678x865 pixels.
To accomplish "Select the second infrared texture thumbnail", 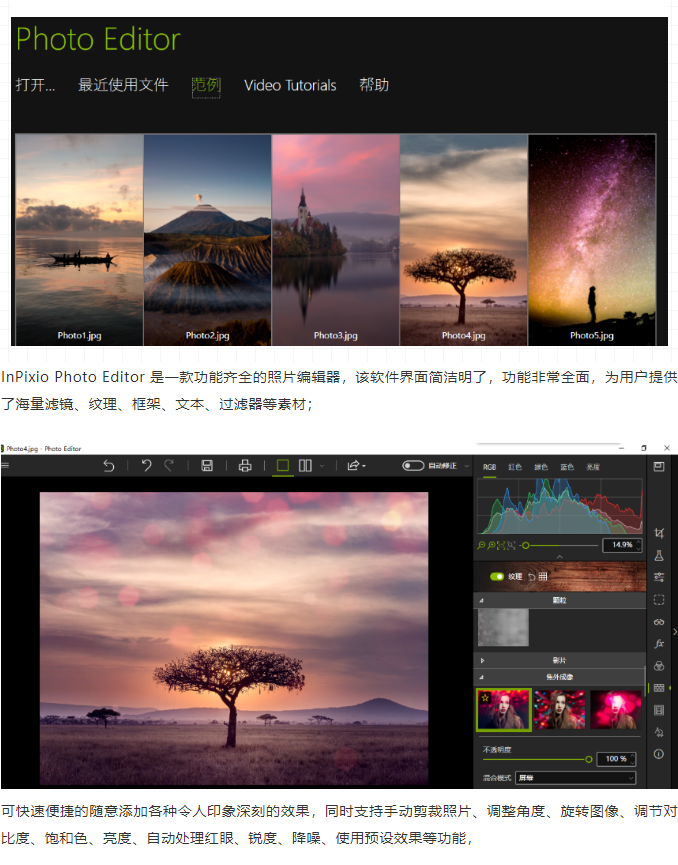I will coord(559,710).
